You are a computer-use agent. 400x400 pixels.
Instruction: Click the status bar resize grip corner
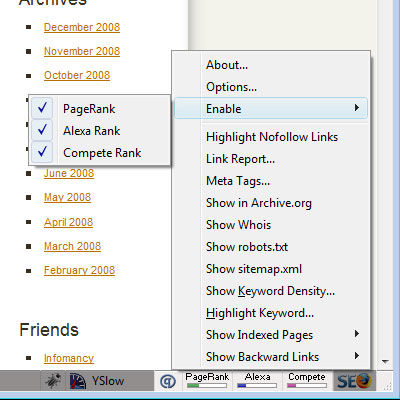pos(387,385)
